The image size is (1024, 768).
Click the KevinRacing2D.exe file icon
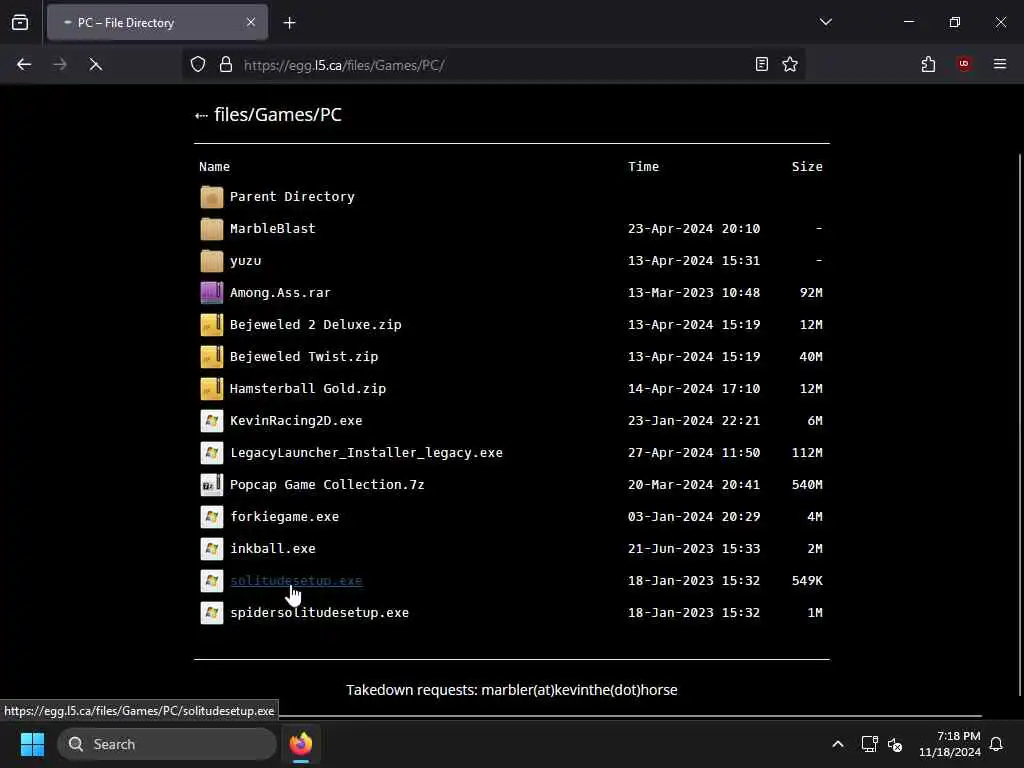(212, 421)
